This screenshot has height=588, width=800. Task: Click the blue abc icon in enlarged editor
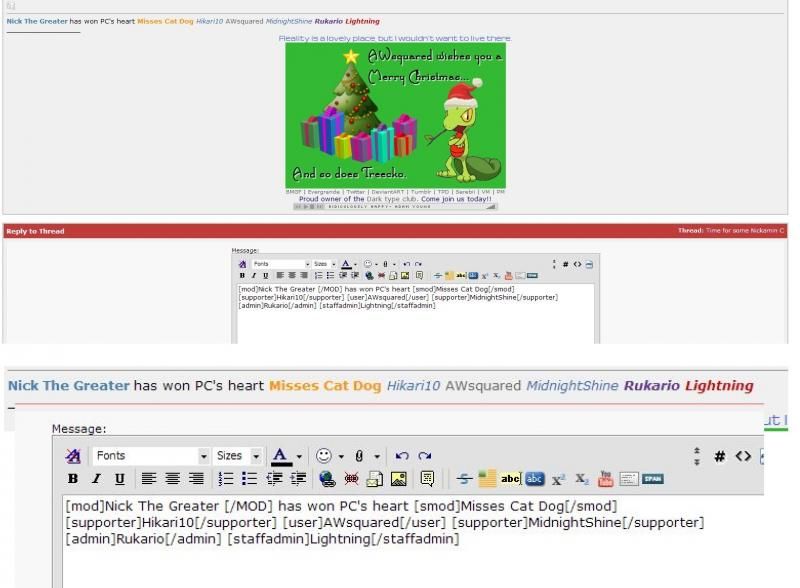535,479
